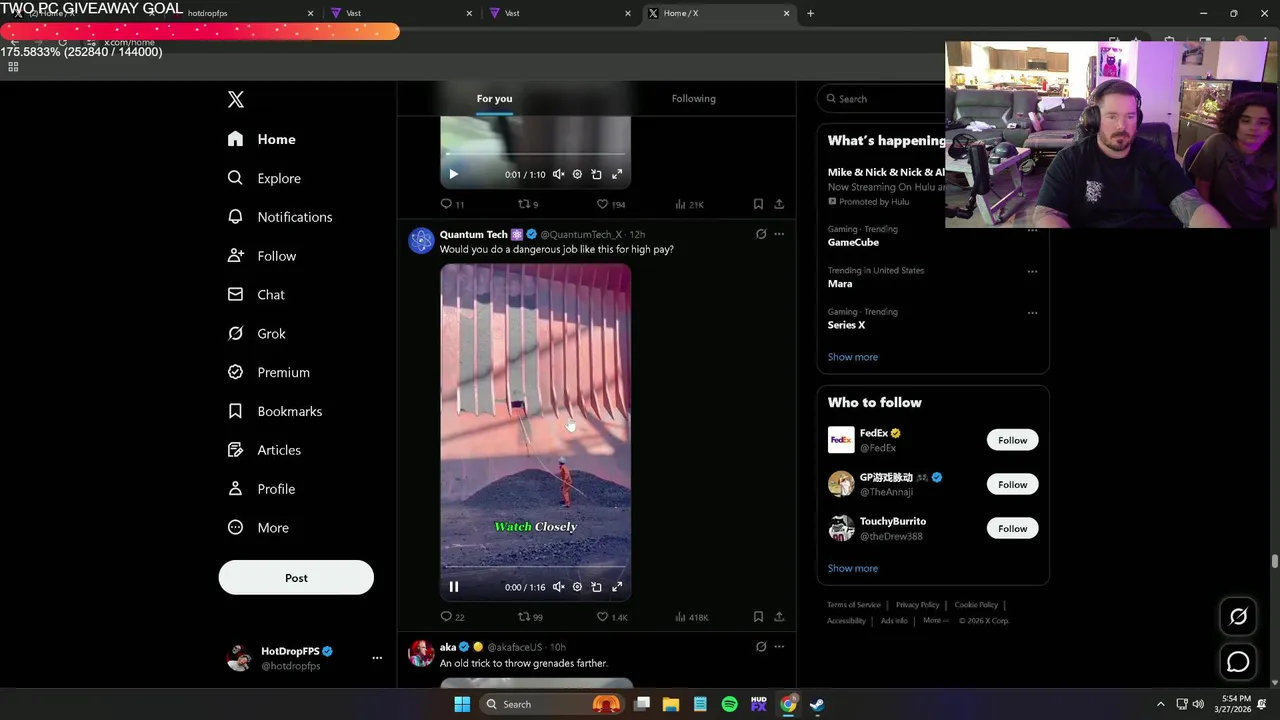
Task: Pause the Quantum Tech video
Action: [x=453, y=587]
